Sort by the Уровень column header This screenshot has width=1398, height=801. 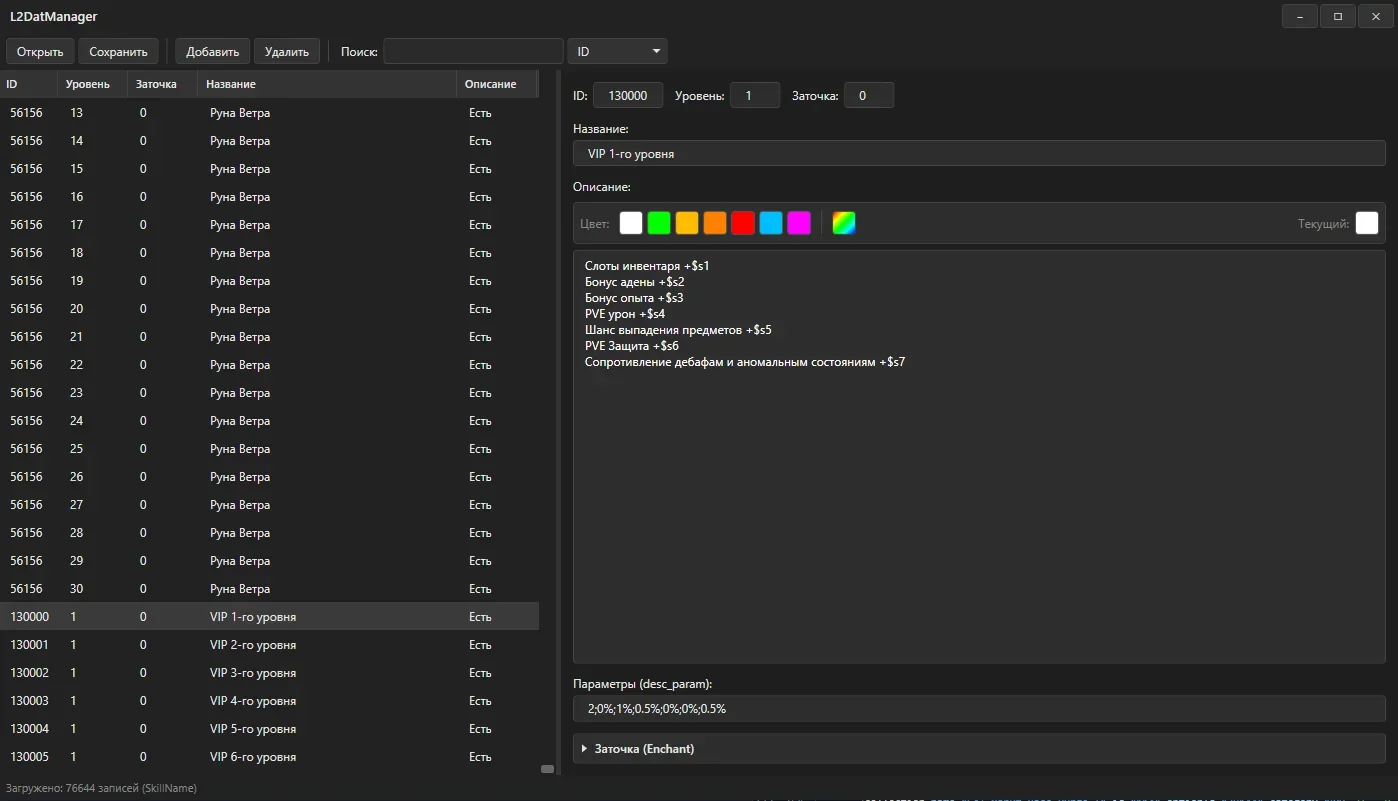pyautogui.click(x=94, y=84)
